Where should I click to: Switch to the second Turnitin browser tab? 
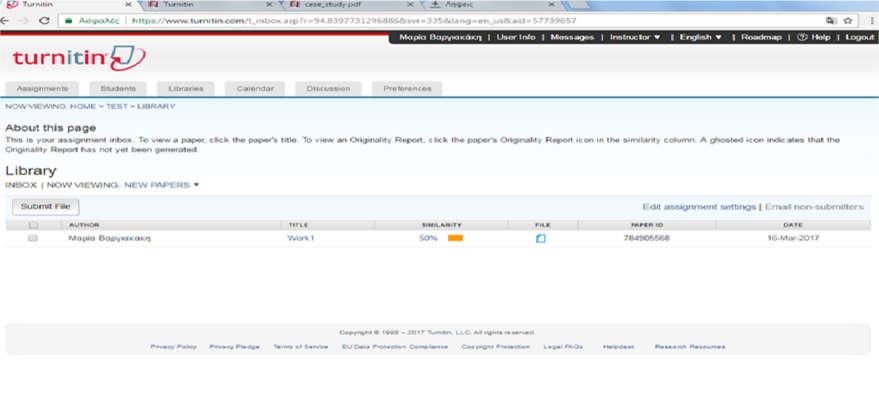point(209,4)
